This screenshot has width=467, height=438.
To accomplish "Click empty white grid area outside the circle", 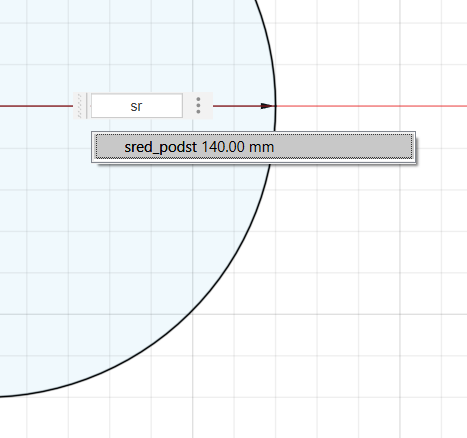I will point(367,267).
